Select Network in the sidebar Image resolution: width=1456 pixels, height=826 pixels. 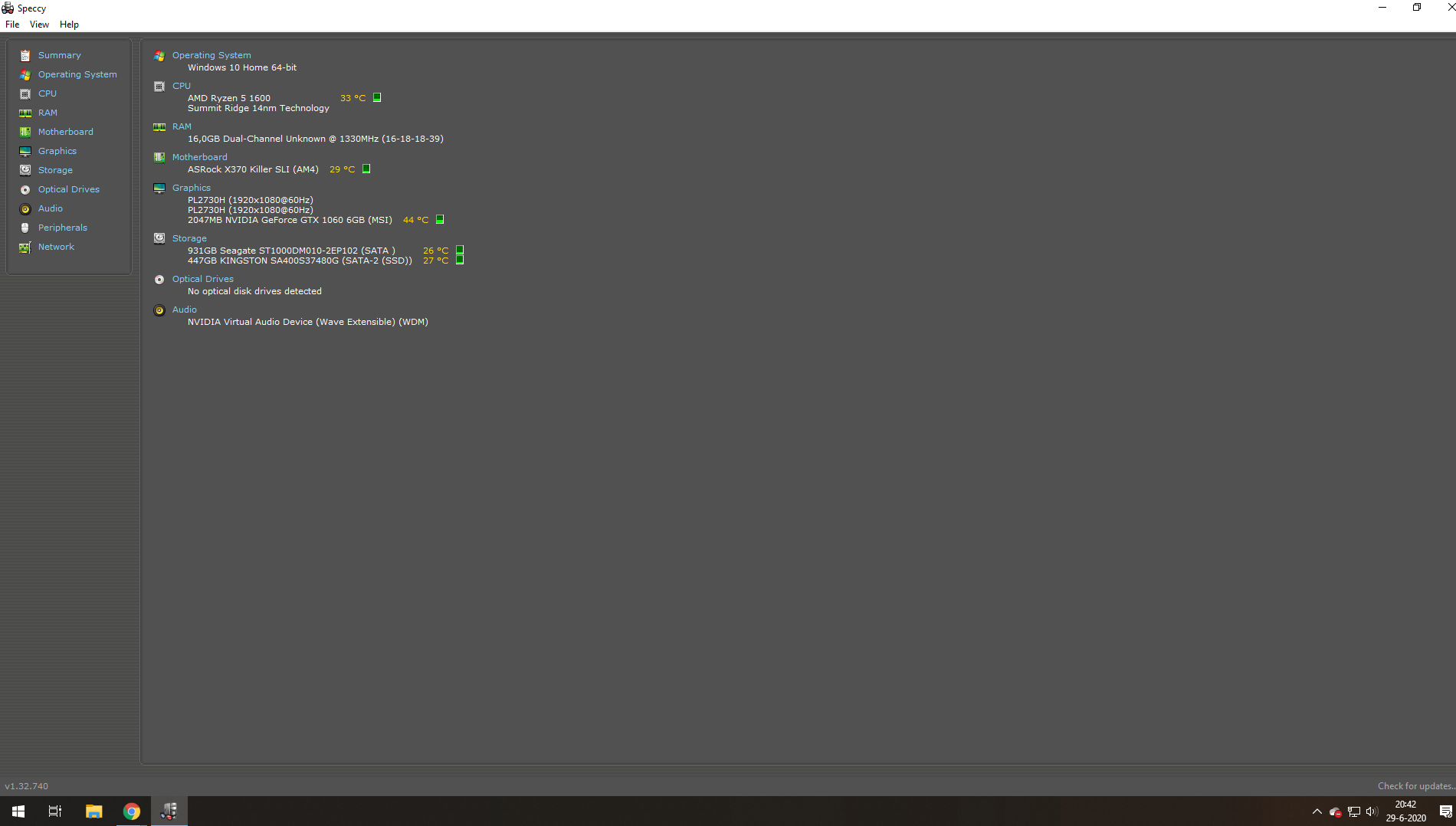point(56,247)
